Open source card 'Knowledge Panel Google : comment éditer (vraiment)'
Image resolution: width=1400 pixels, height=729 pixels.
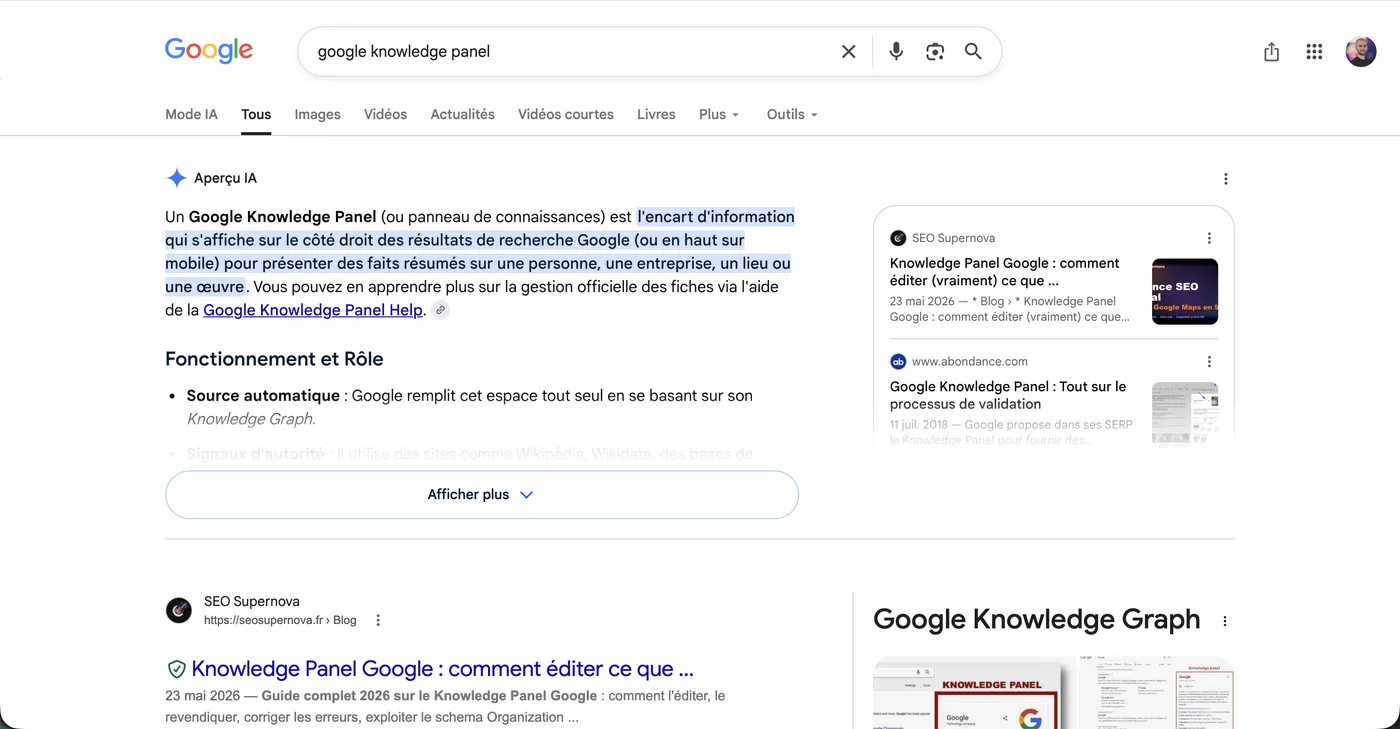coord(1005,272)
